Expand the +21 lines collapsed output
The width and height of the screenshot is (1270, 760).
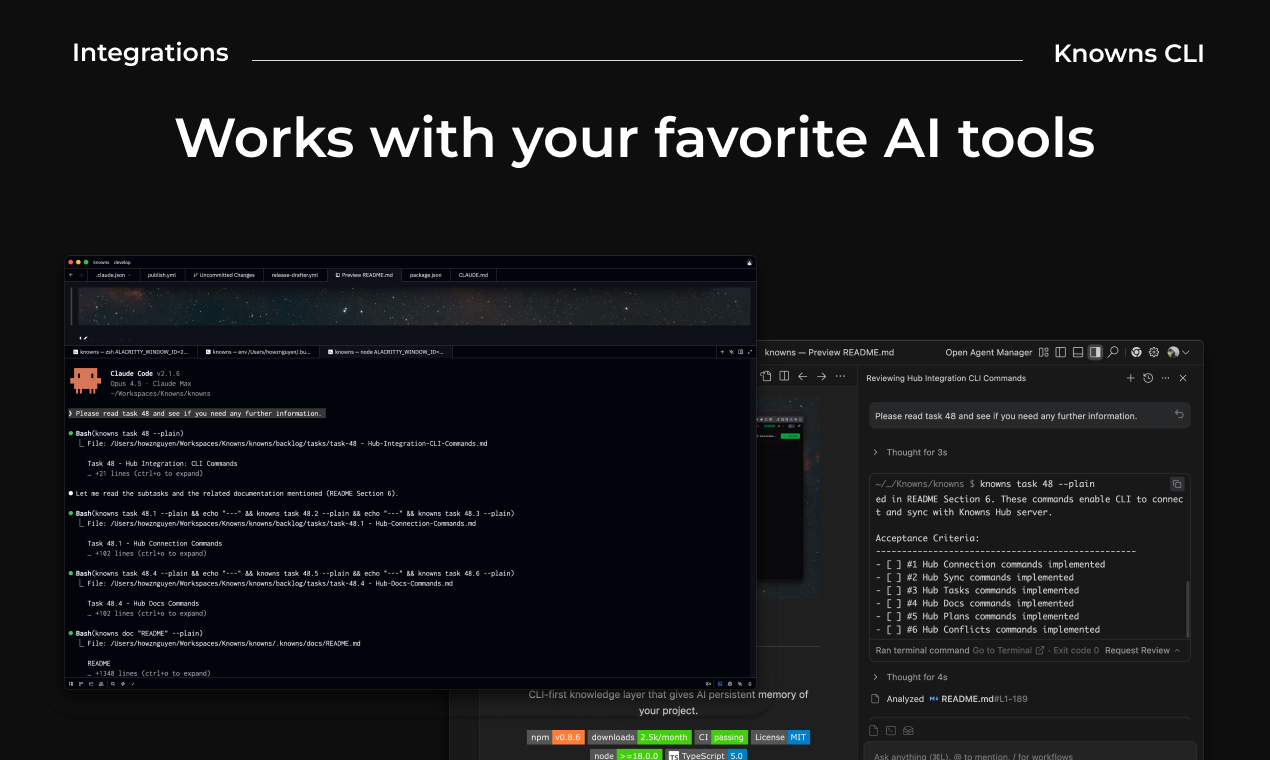[x=145, y=473]
